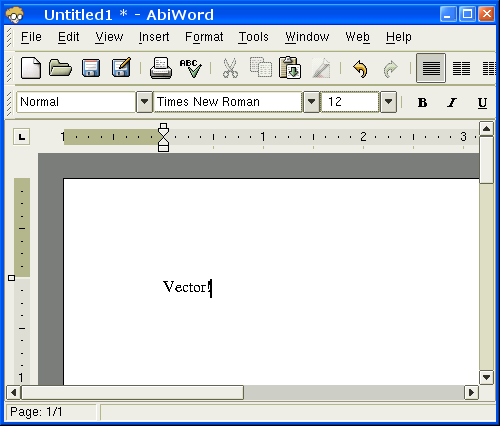Expand the Normal paragraph style dropdown
Screen dimensions: 500x426
point(144,101)
